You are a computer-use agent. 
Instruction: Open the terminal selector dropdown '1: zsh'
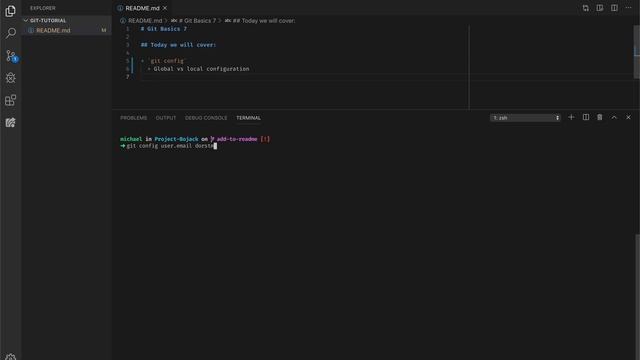pyautogui.click(x=525, y=118)
